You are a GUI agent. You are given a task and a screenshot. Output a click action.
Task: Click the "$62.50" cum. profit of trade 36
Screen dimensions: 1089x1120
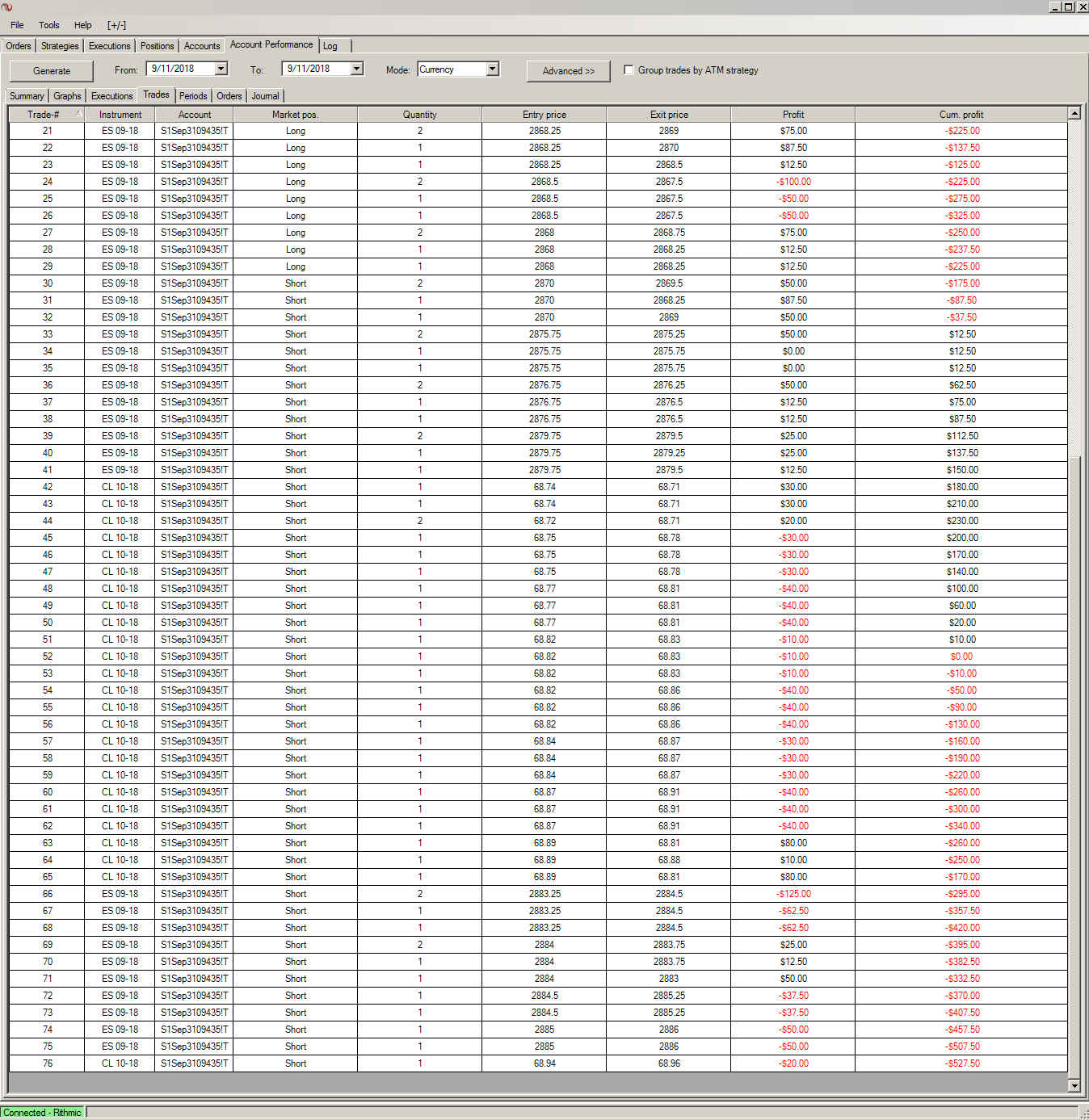(x=961, y=385)
